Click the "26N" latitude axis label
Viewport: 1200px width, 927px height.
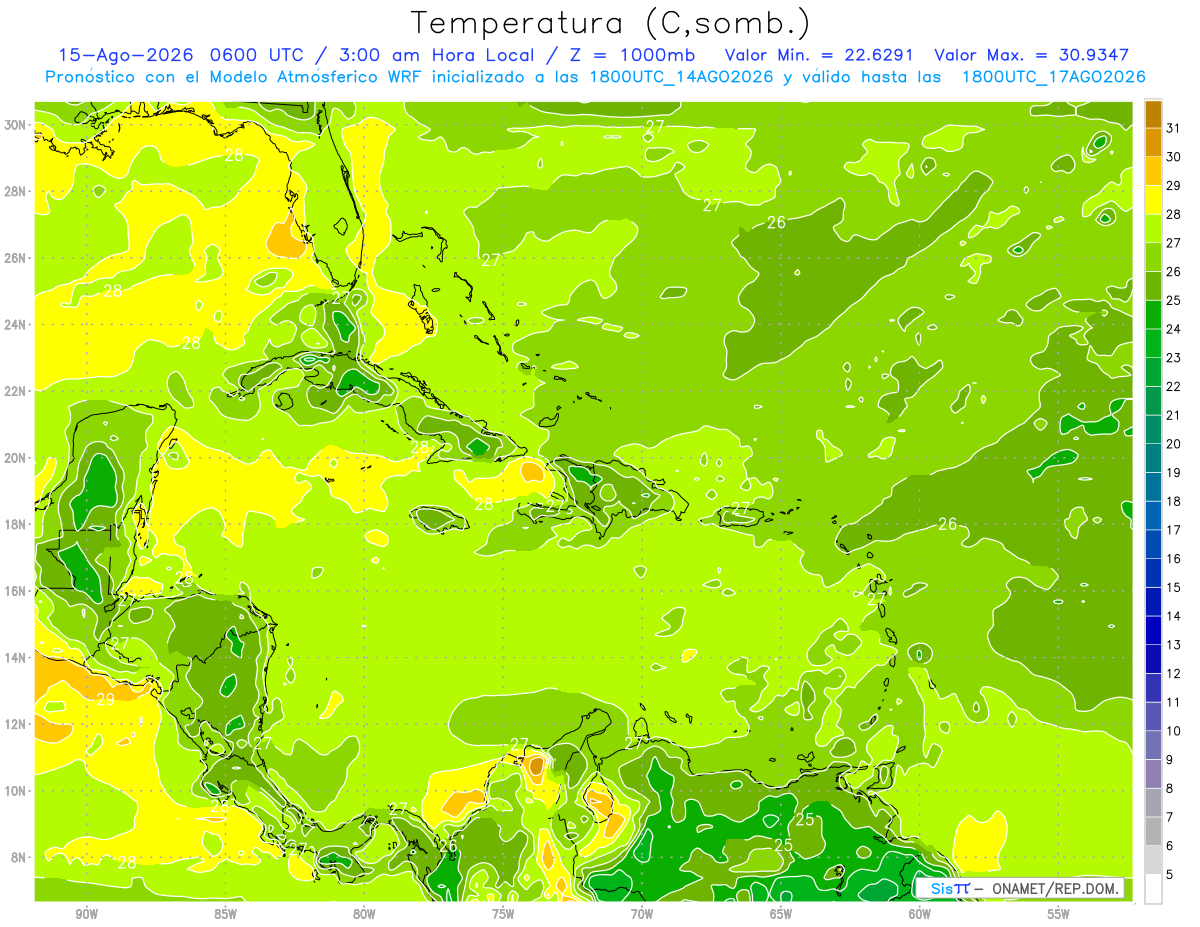coord(17,258)
